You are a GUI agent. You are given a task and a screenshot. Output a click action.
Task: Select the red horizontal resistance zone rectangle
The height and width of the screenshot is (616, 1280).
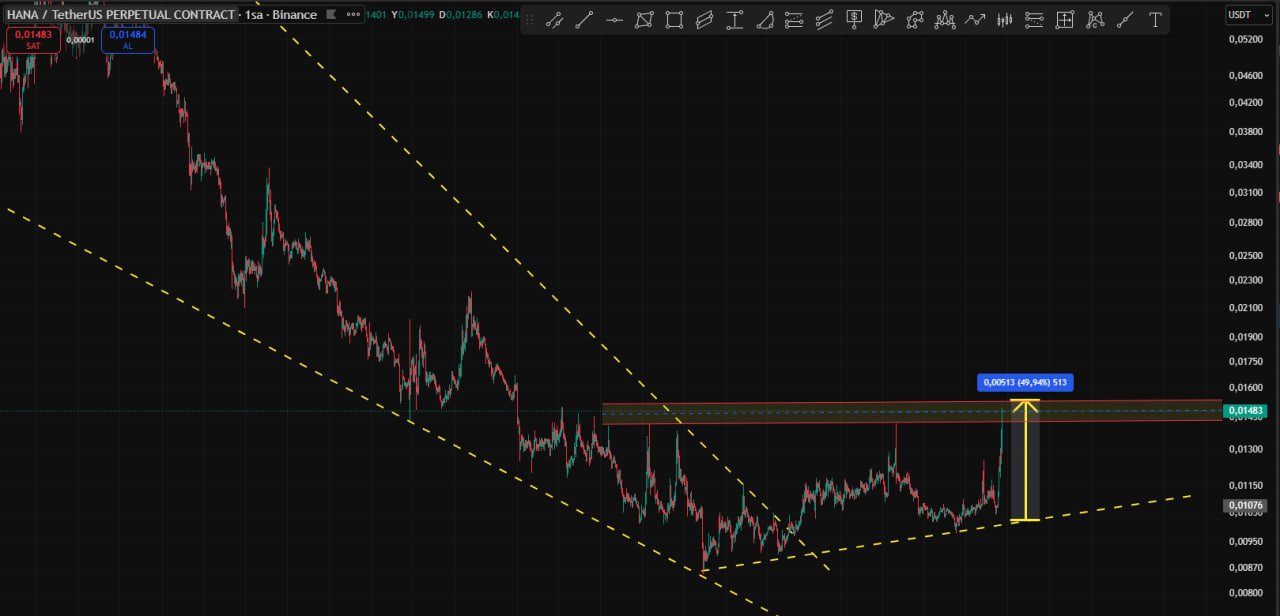click(x=912, y=412)
